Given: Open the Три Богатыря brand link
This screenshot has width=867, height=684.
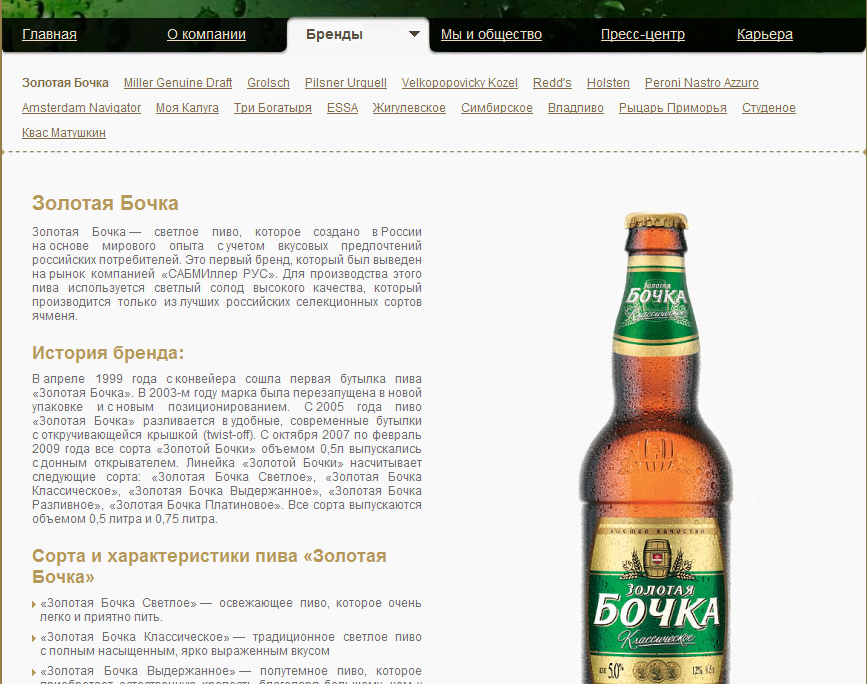Looking at the screenshot, I should click(x=273, y=108).
